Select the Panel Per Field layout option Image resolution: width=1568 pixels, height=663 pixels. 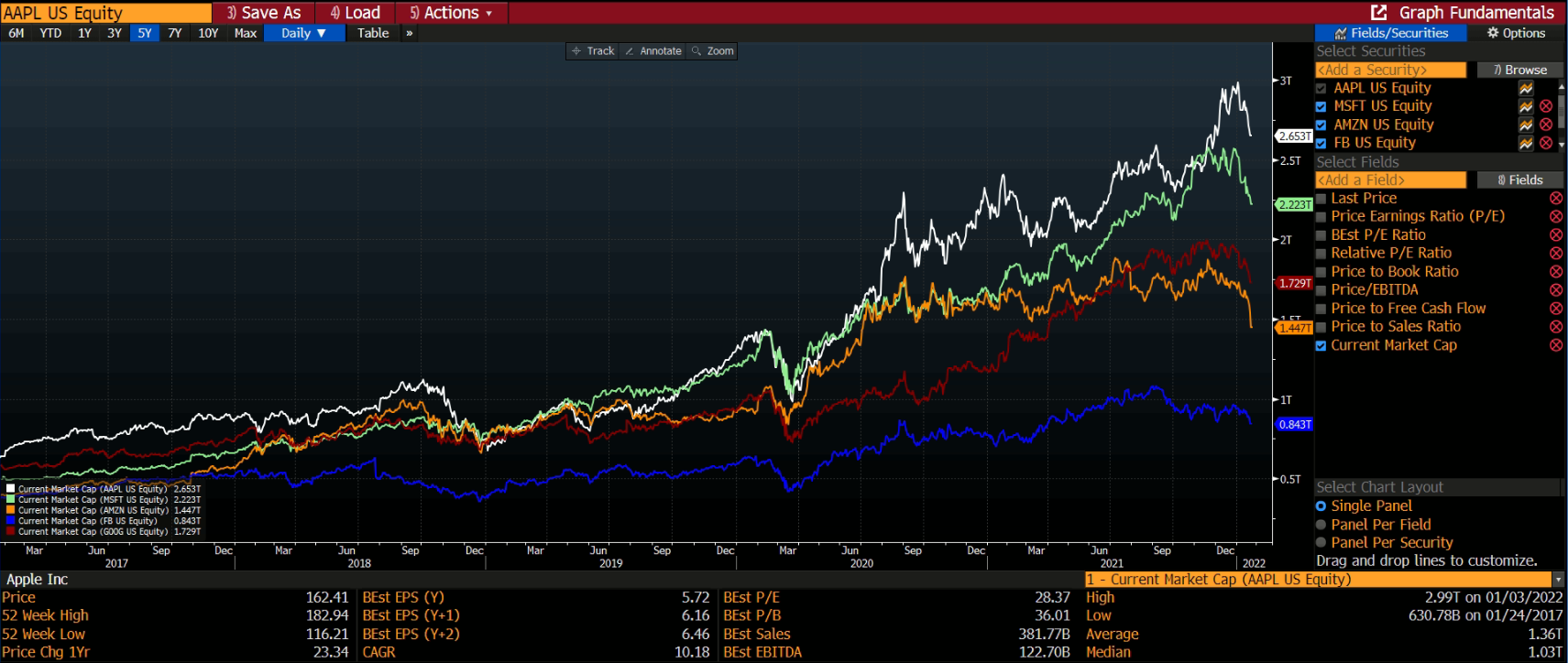1321,525
